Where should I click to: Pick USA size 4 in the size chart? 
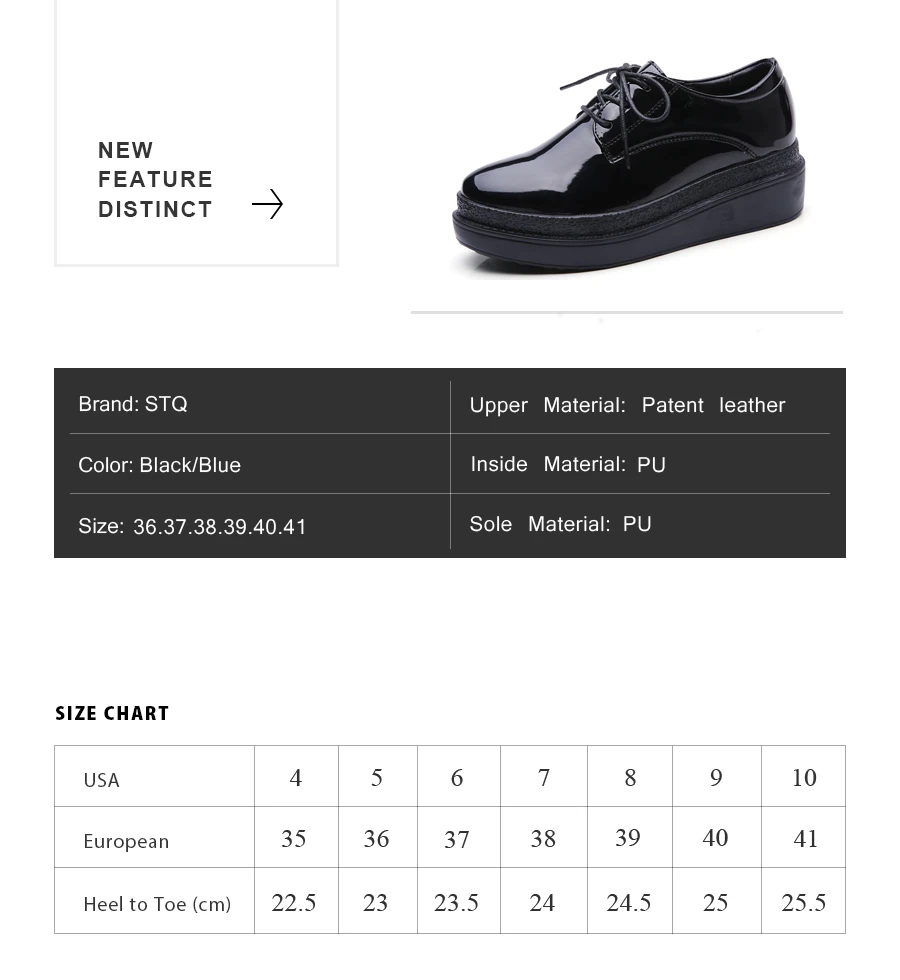296,778
